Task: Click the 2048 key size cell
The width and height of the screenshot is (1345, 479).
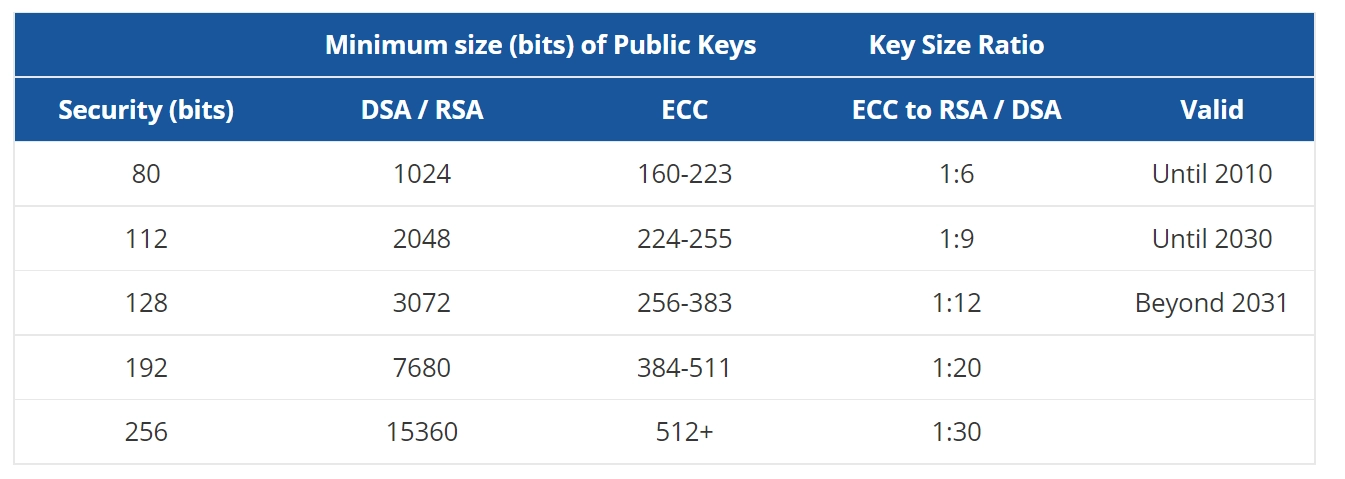Action: [x=422, y=239]
